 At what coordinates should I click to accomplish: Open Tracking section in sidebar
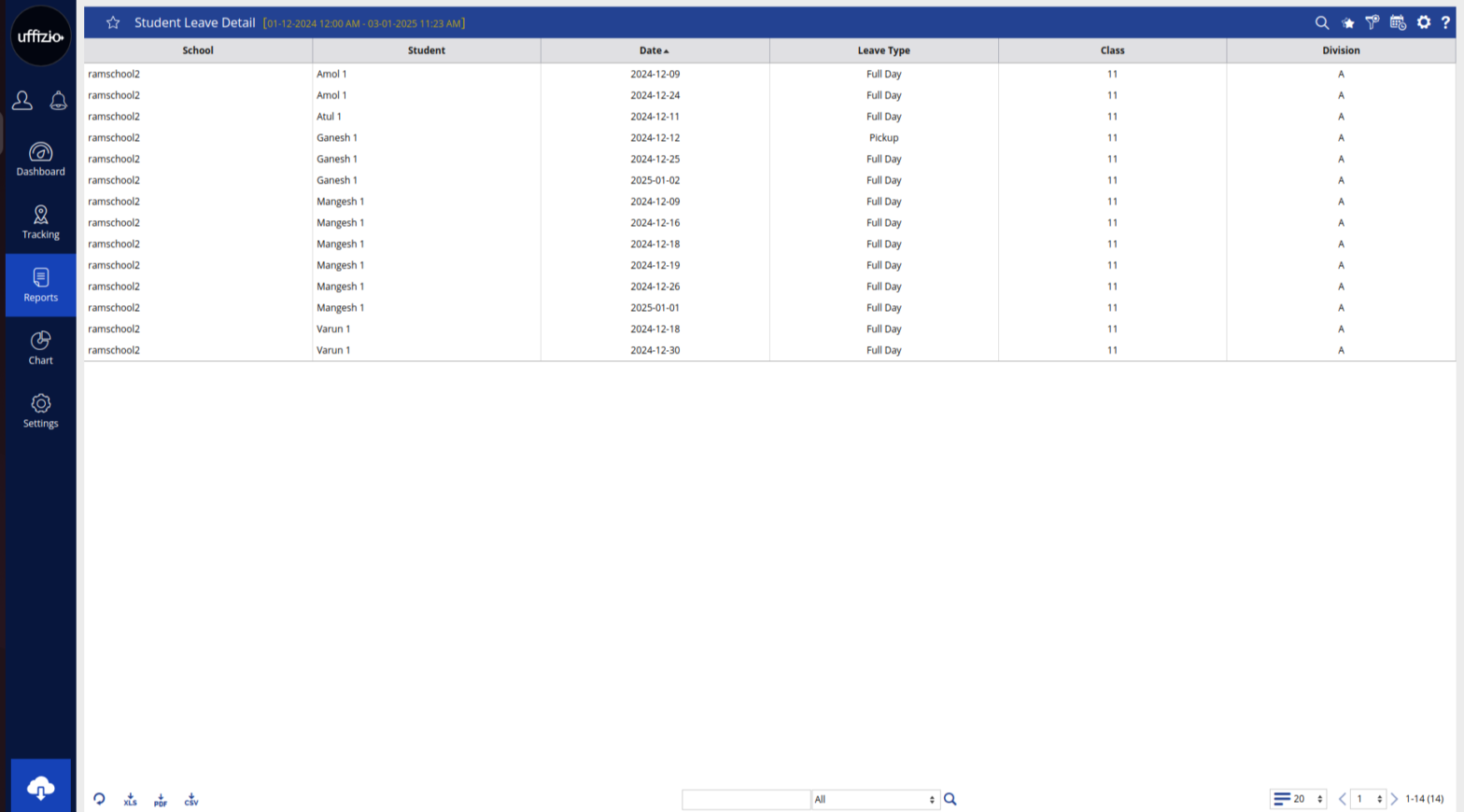tap(40, 222)
